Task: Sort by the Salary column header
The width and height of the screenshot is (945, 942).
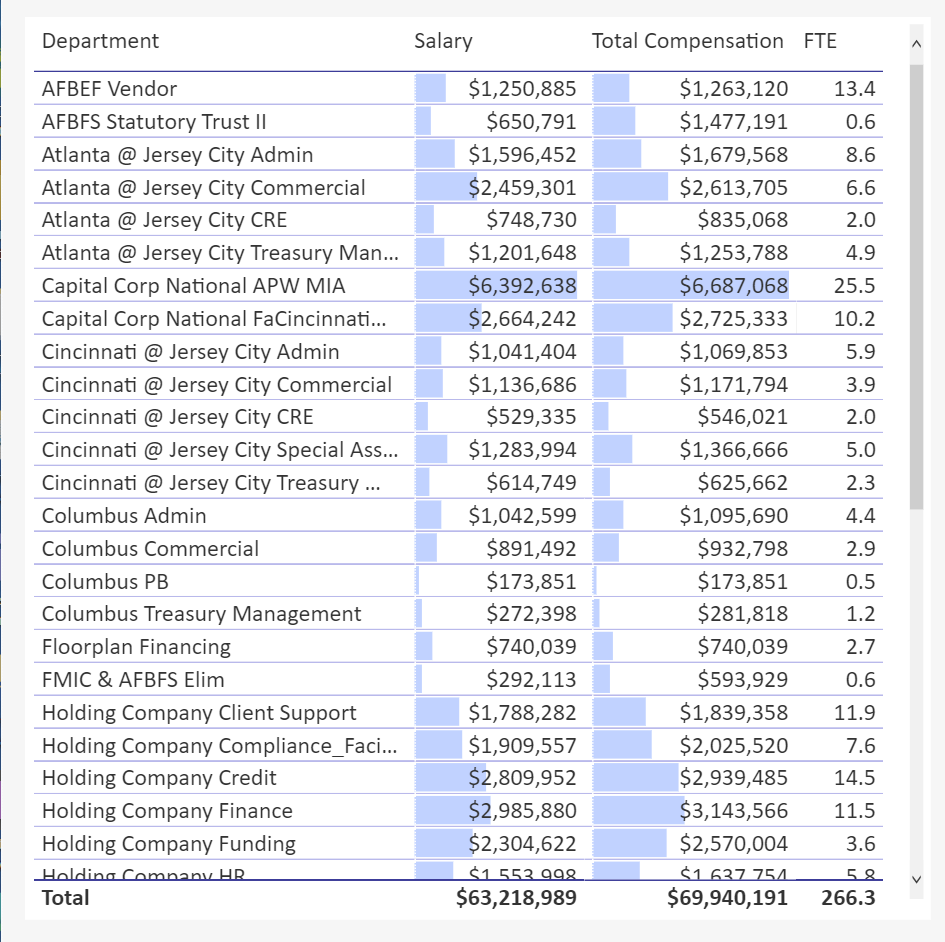Action: click(443, 41)
